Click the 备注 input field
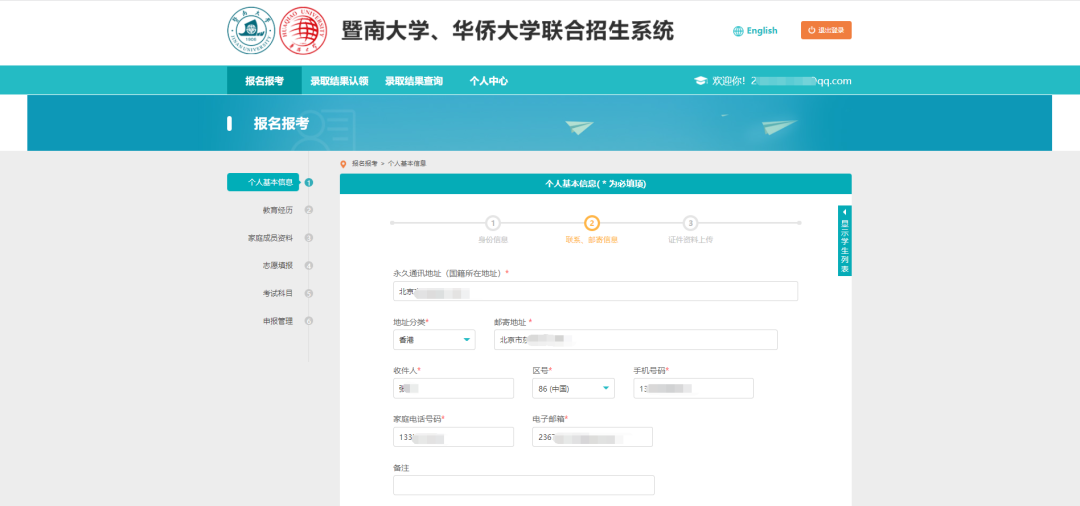The width and height of the screenshot is (1080, 506). pos(523,485)
